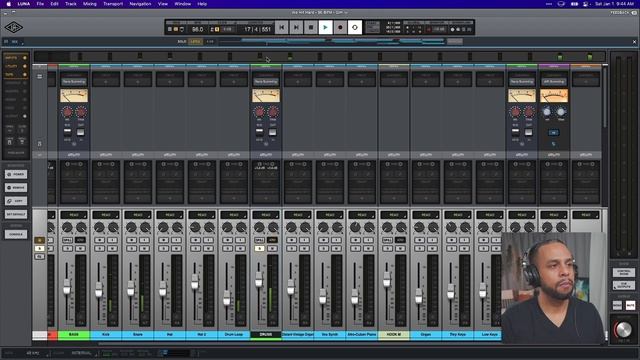Stop the transport
The height and width of the screenshot is (360, 640).
pyautogui.click(x=311, y=27)
